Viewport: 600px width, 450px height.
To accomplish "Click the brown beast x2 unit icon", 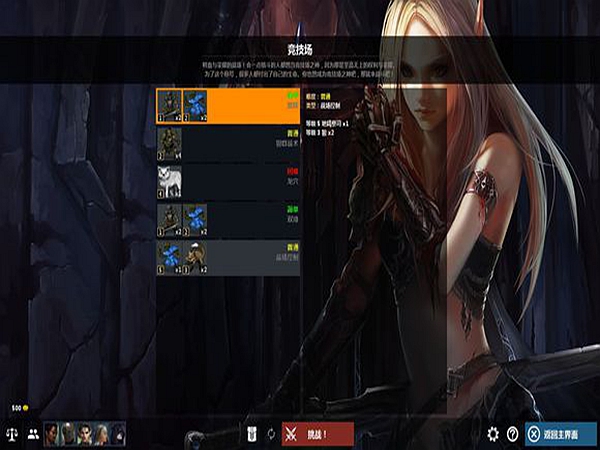I will [x=195, y=258].
